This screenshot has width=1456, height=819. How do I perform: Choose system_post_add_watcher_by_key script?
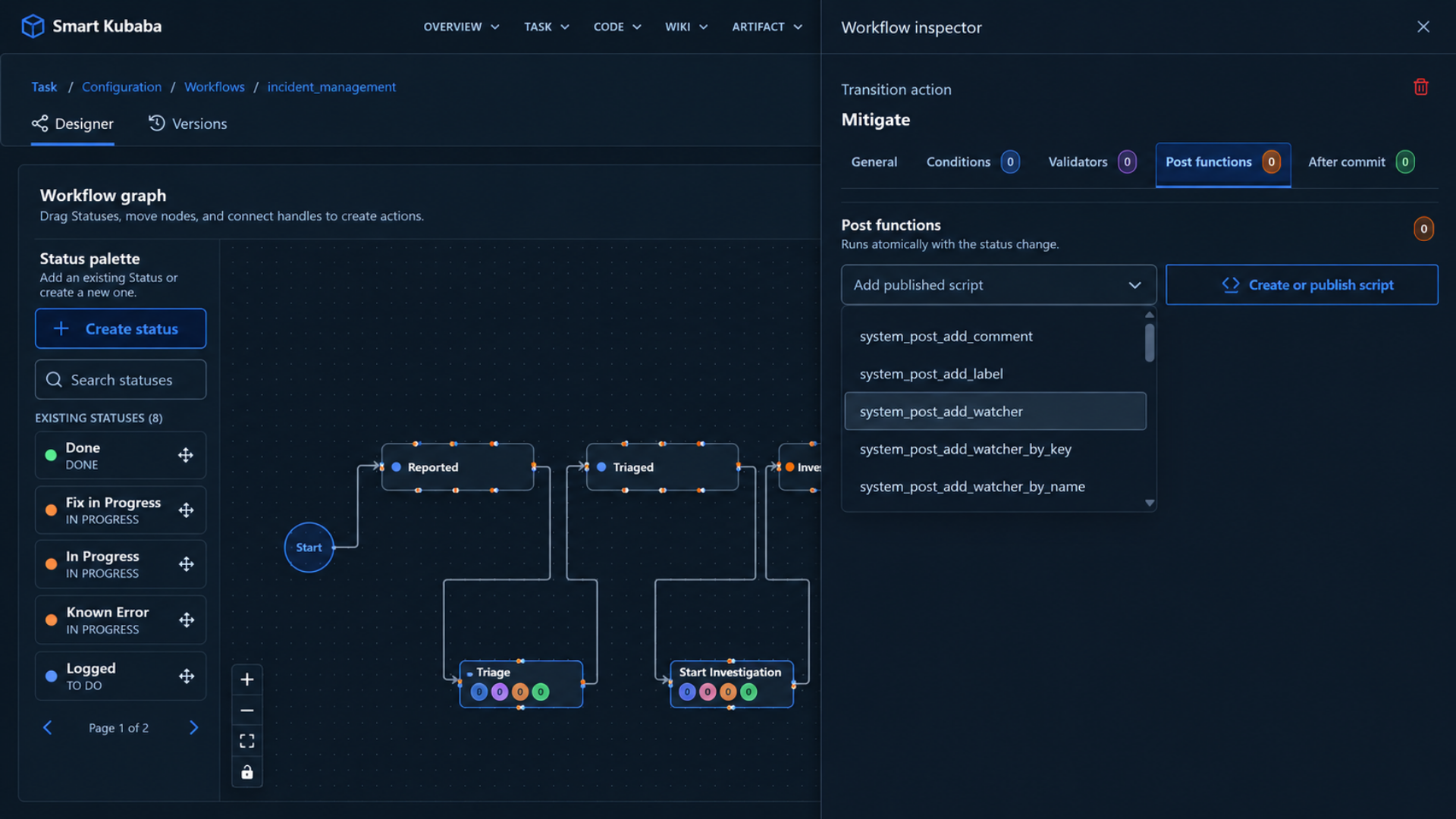(x=995, y=449)
